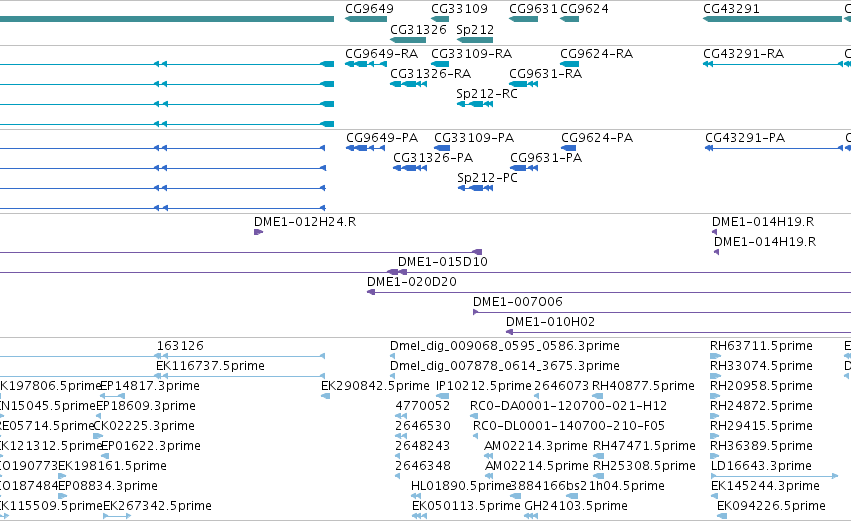Click the RH63711.5prime EST label

coord(761,346)
